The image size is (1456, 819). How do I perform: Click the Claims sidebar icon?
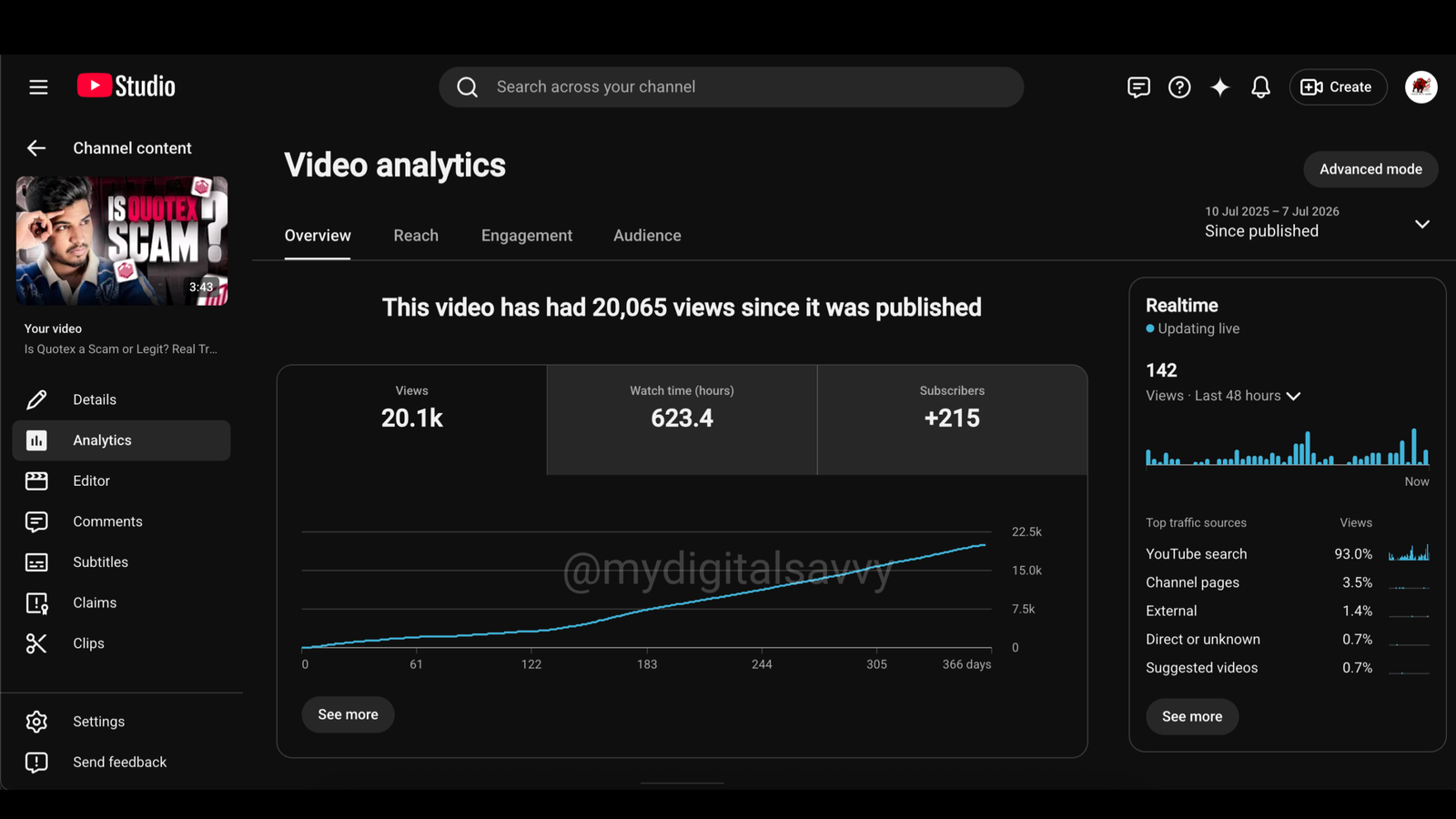pos(36,602)
